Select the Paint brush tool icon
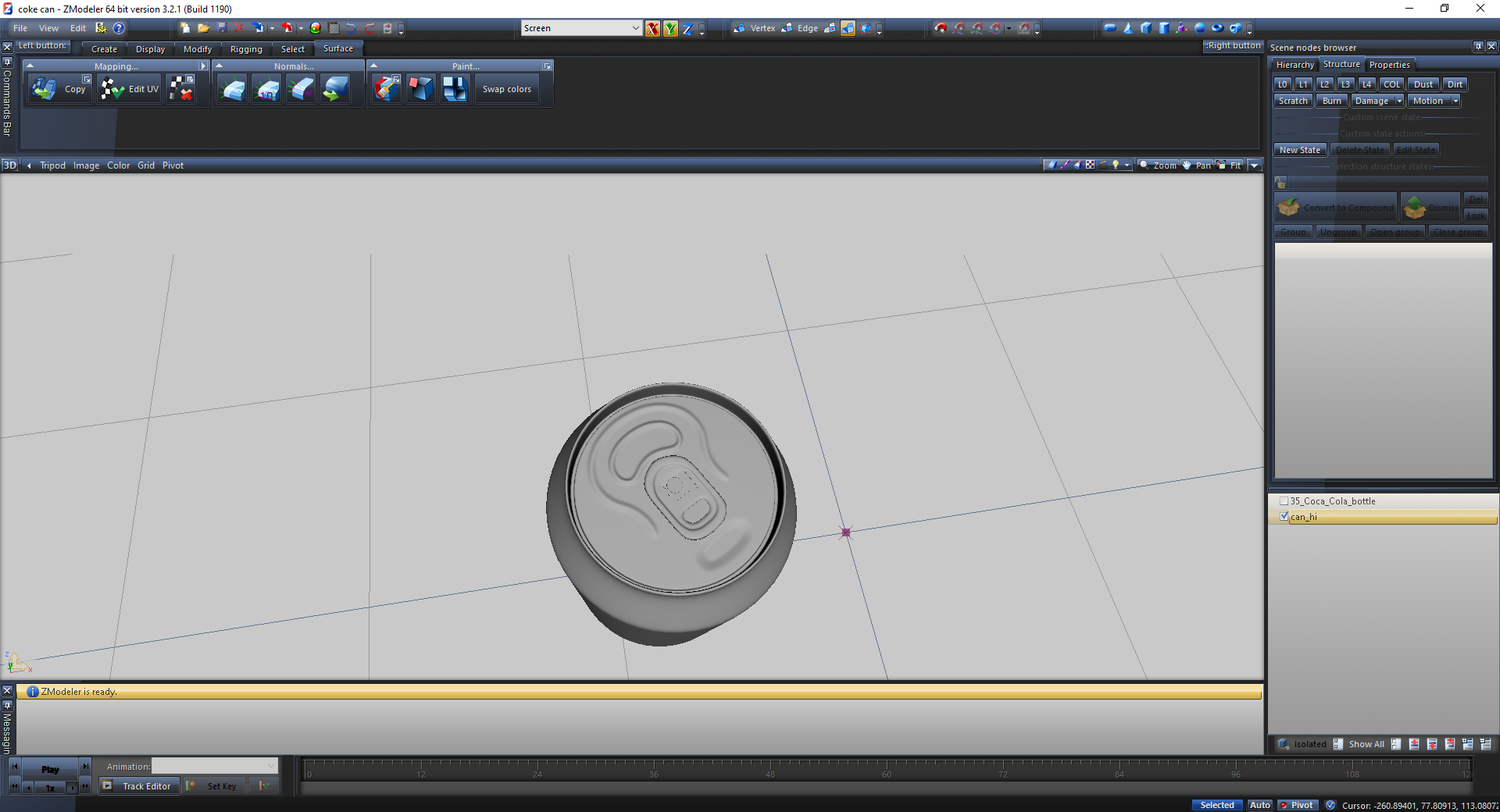1500x812 pixels. coord(386,89)
